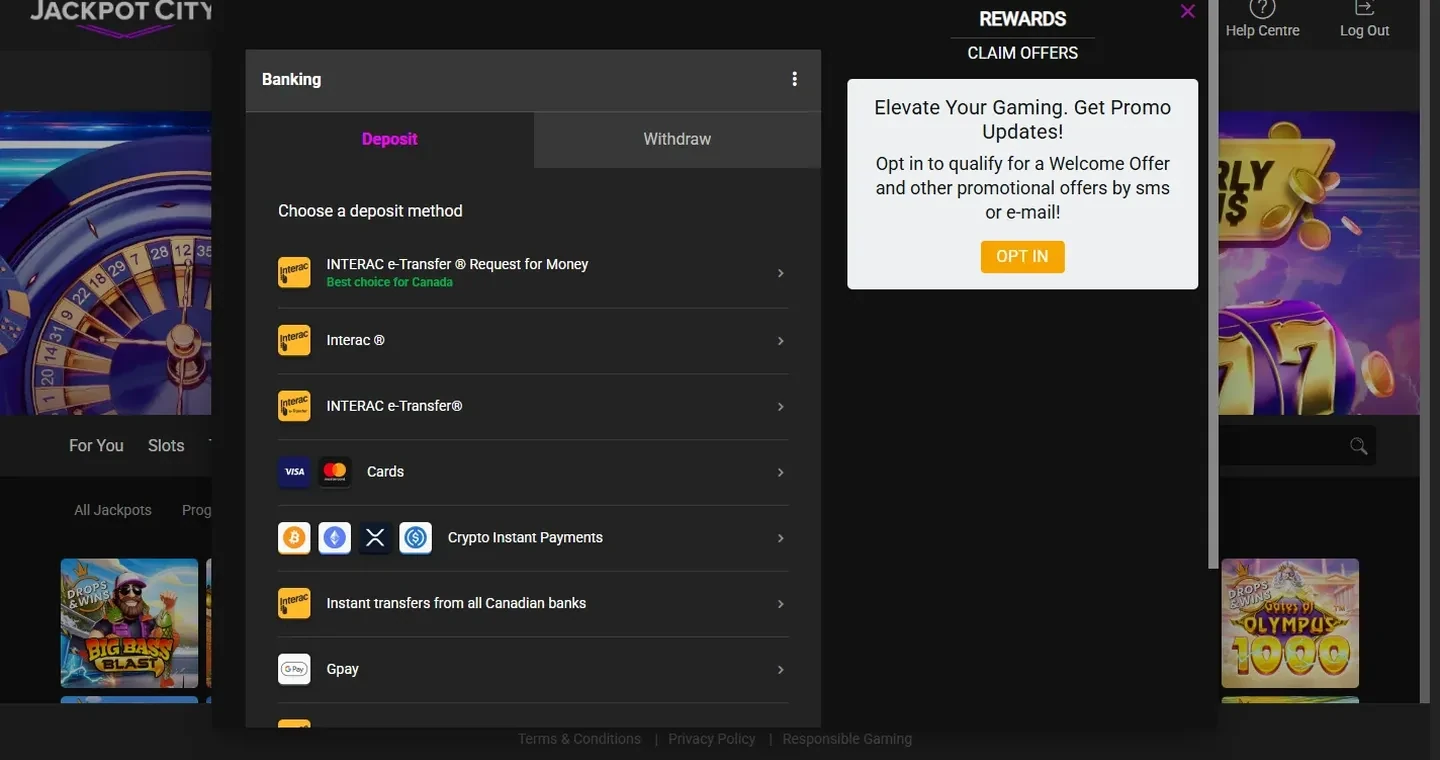
Task: Open the Claim Offers section
Action: (x=1023, y=53)
